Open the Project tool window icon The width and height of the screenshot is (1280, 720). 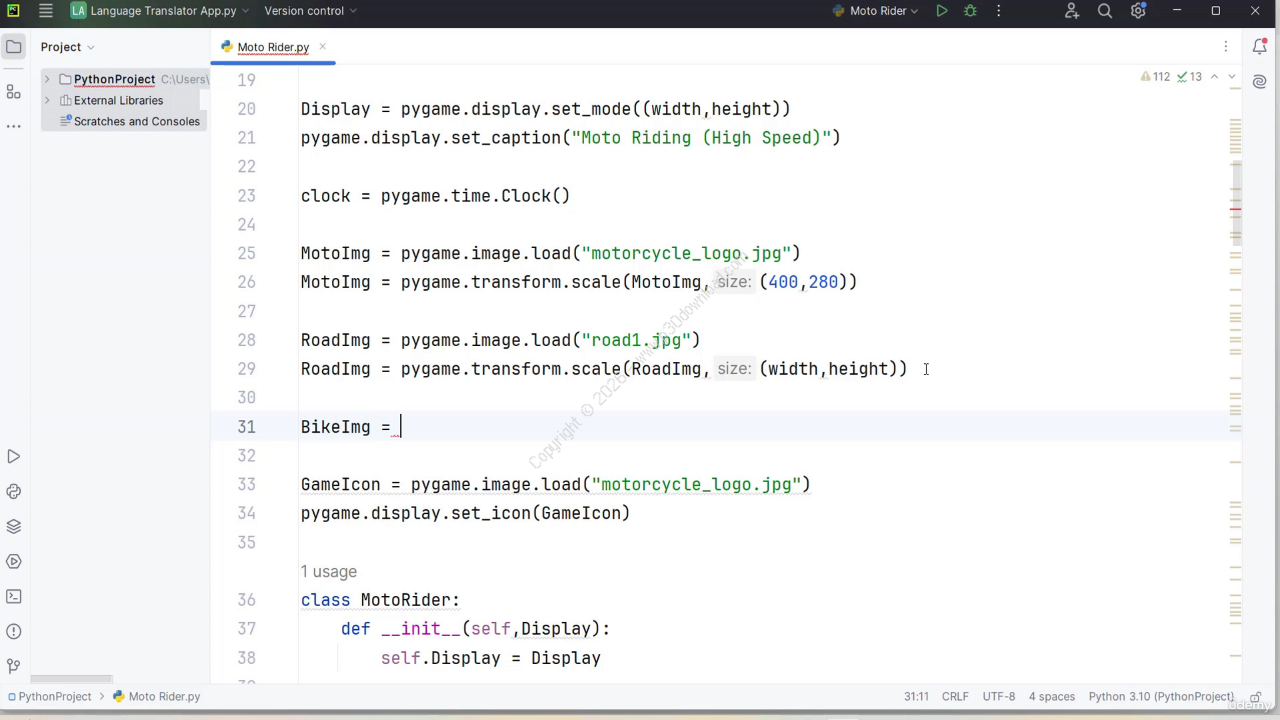(14, 47)
